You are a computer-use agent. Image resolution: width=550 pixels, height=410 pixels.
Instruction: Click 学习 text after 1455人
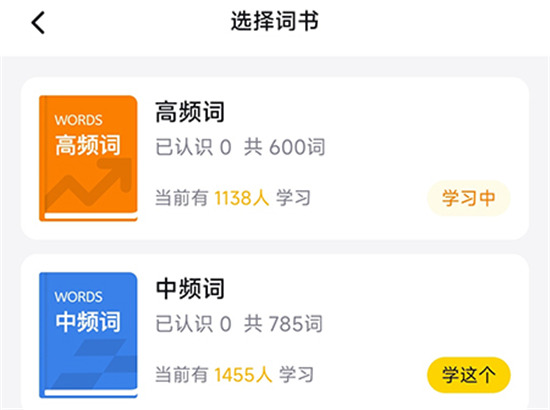pos(296,375)
